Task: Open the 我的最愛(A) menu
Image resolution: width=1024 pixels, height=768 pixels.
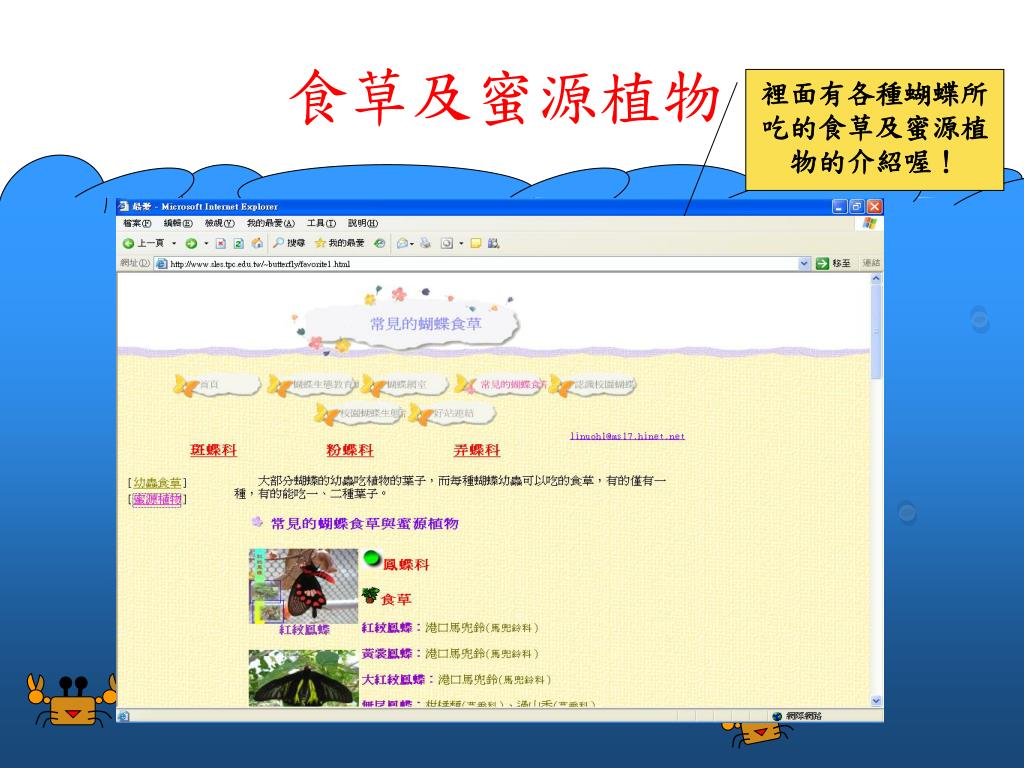Action: [270, 223]
